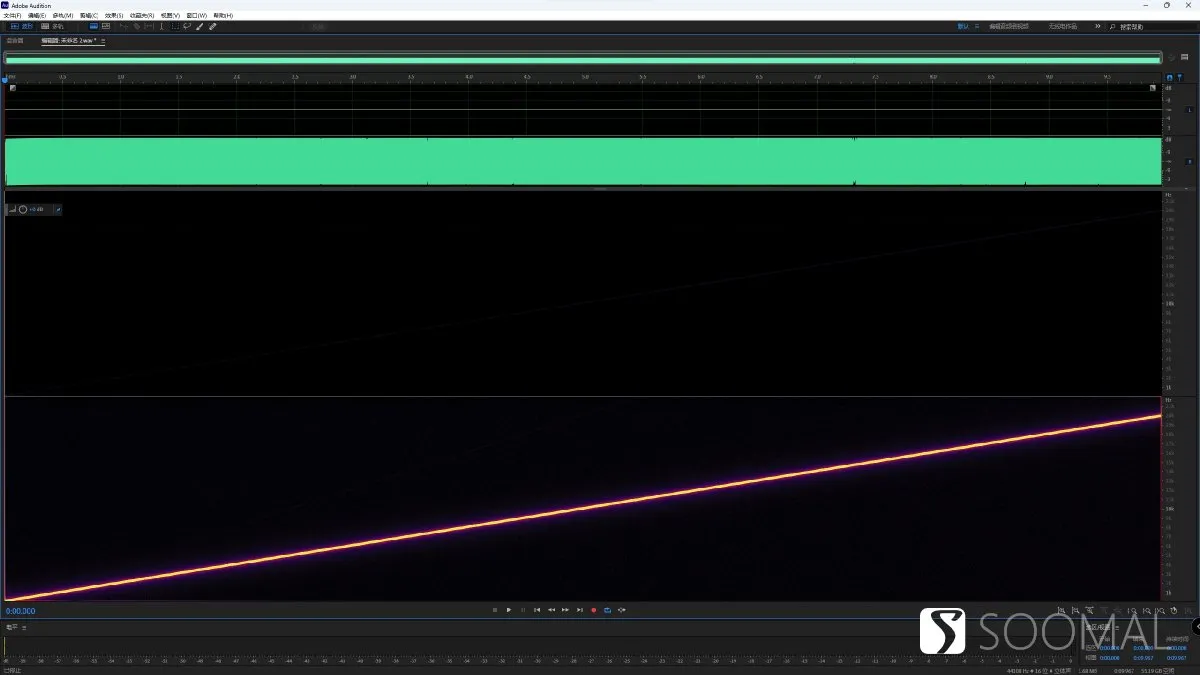Open the selection/view panel menu
The height and width of the screenshot is (675, 1200).
click(x=1115, y=628)
